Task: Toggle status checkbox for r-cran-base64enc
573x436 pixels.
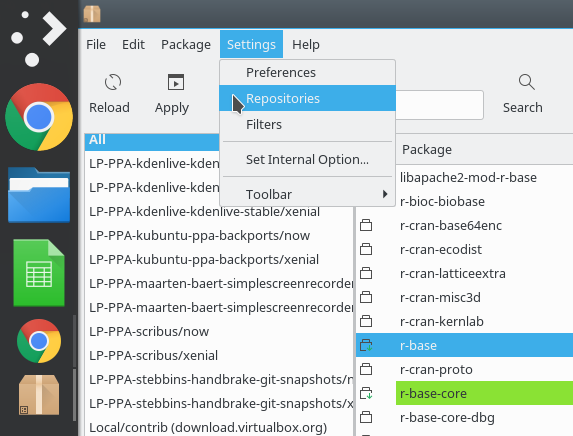Action: pyautogui.click(x=366, y=225)
